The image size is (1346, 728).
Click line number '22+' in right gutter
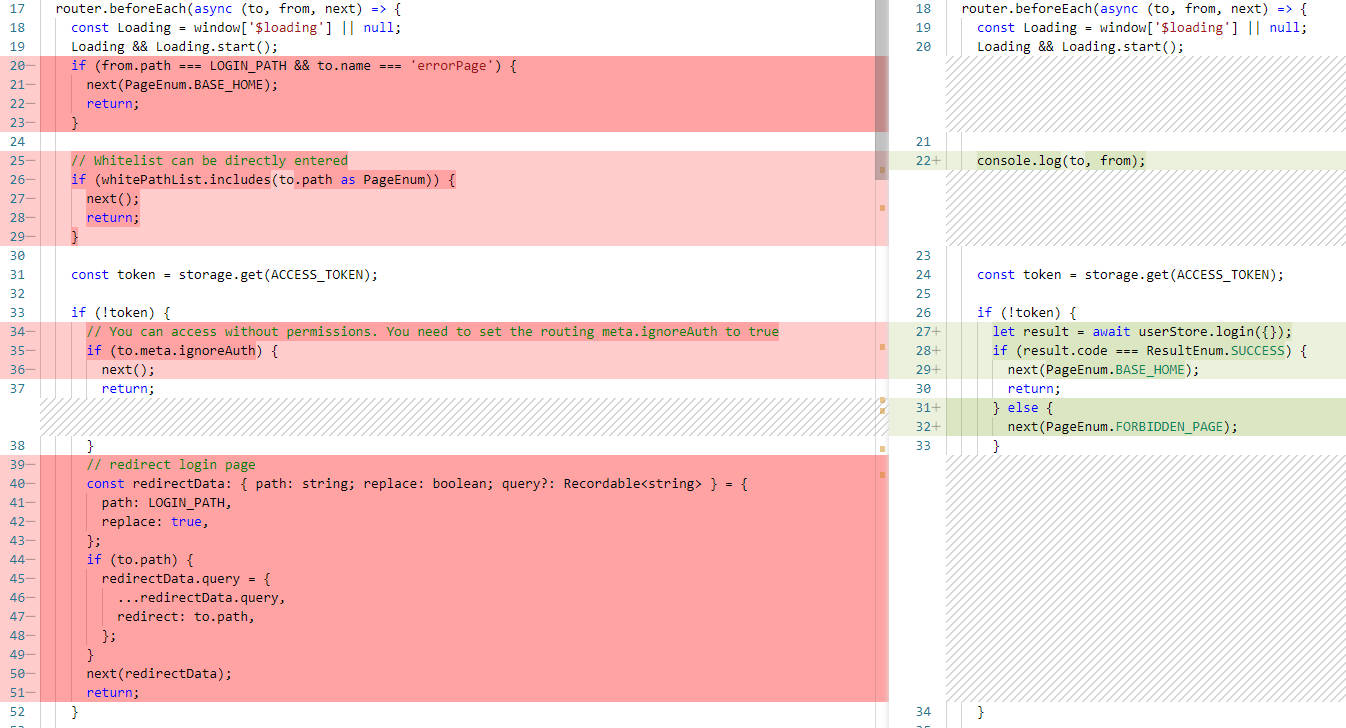[x=927, y=160]
